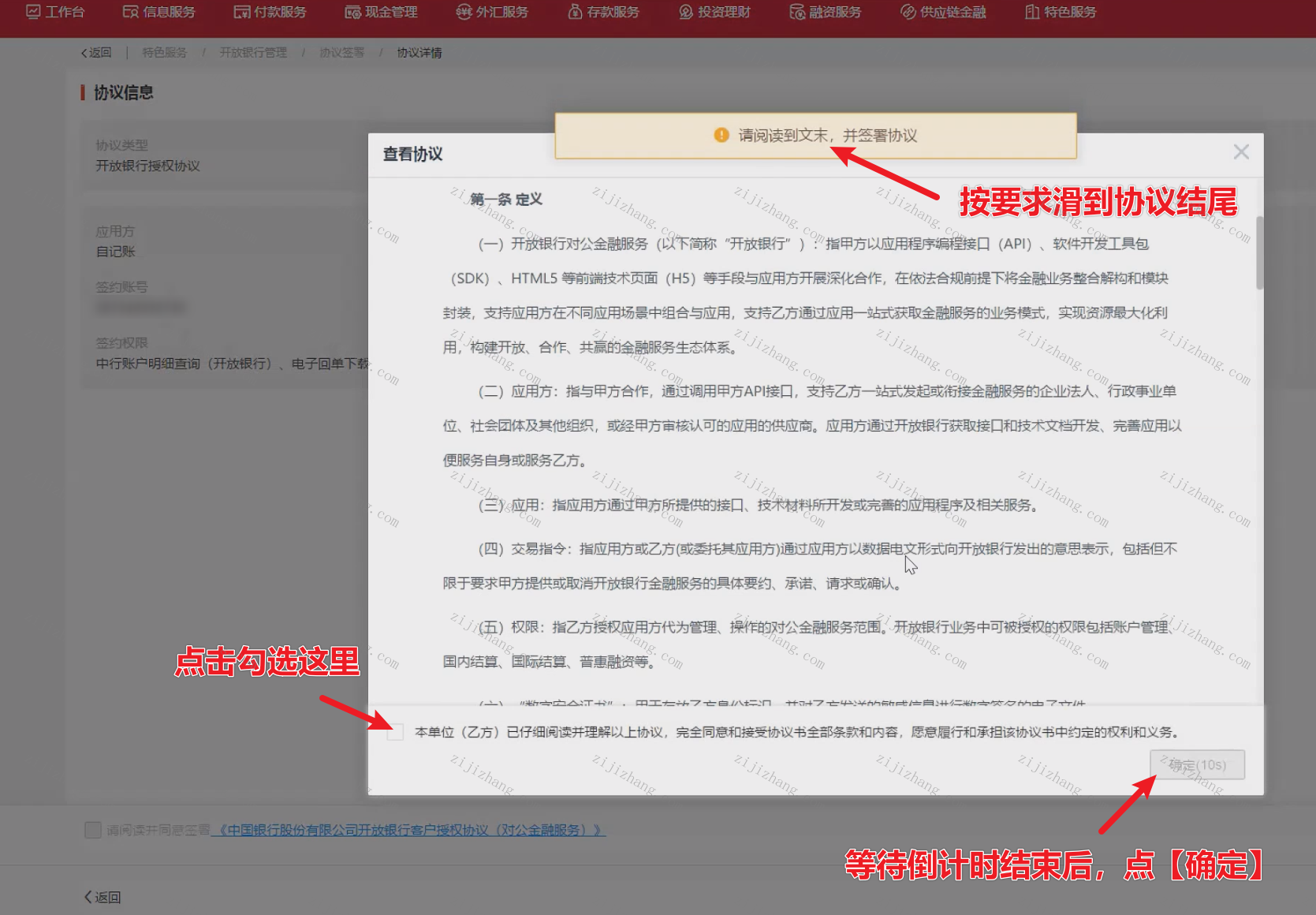The height and width of the screenshot is (915, 1316).
Task: Click the 存款服务 deposit icon
Action: tap(575, 12)
